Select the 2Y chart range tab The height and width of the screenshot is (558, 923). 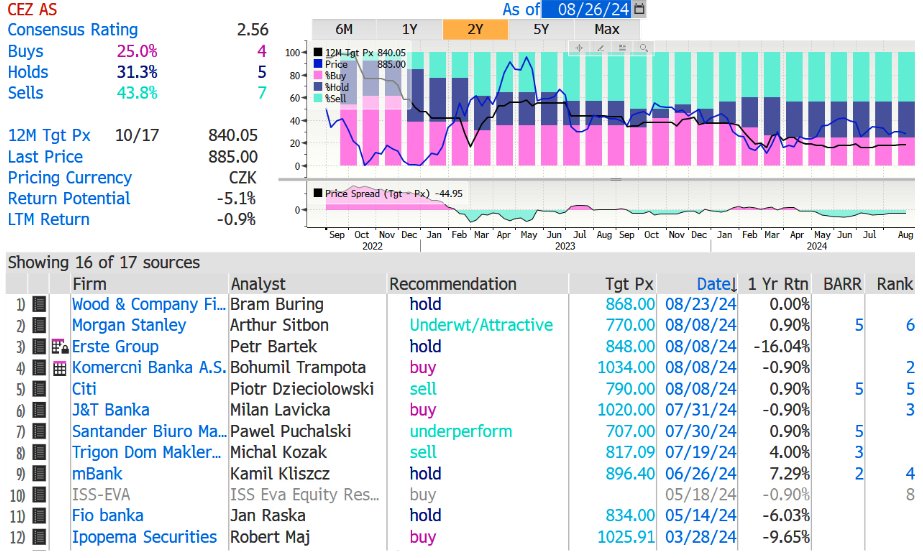click(x=475, y=29)
